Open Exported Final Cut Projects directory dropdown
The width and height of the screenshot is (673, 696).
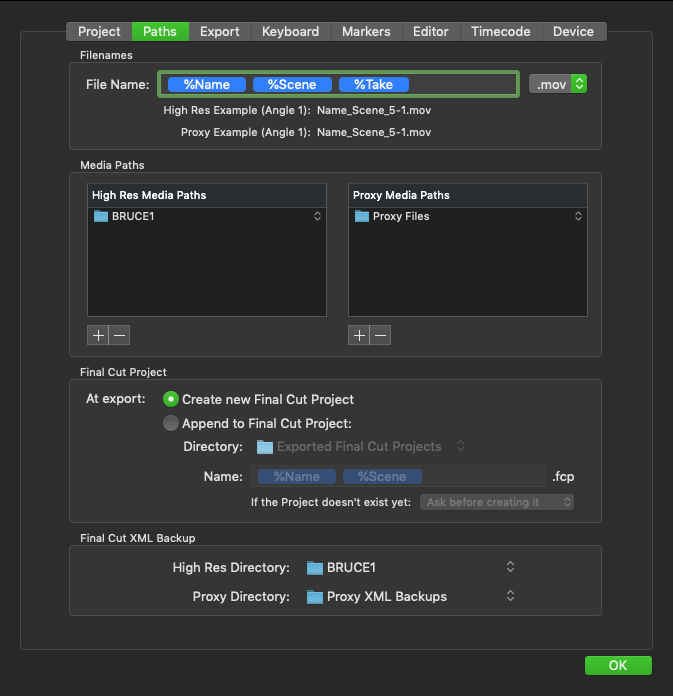coord(460,446)
